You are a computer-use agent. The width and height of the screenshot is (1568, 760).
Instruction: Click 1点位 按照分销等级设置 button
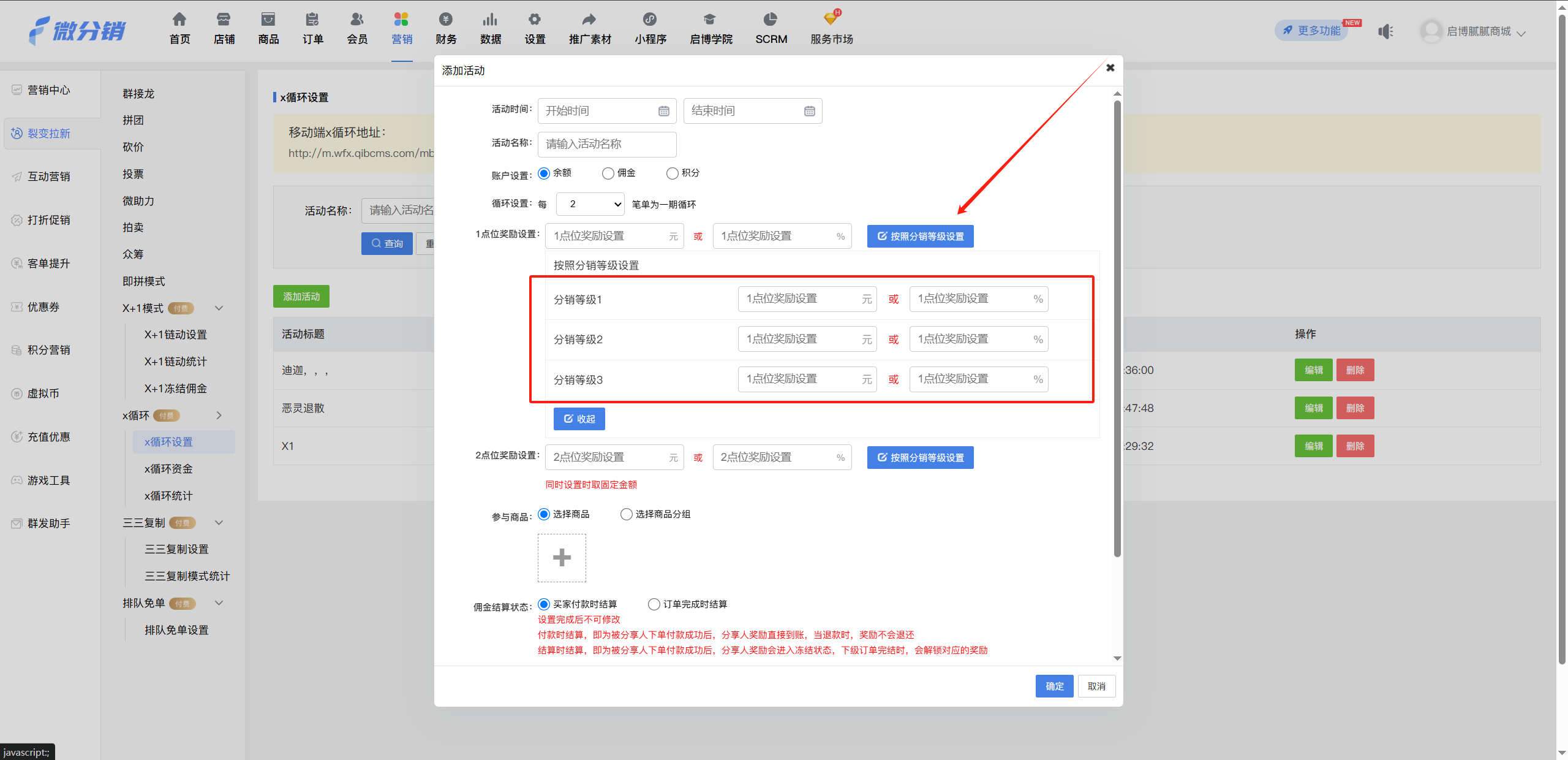point(920,237)
